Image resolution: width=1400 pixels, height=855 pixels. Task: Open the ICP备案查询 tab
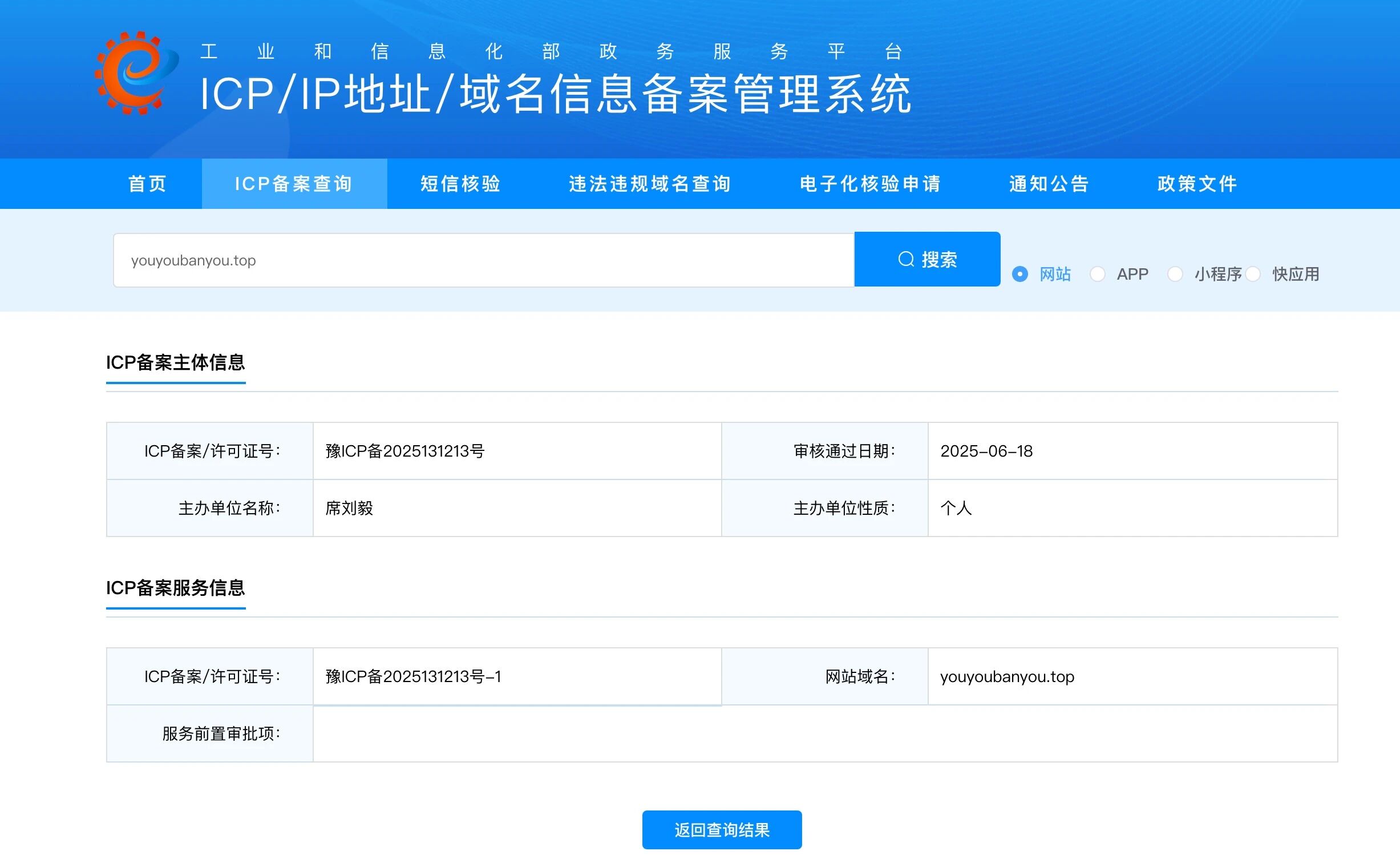294,184
